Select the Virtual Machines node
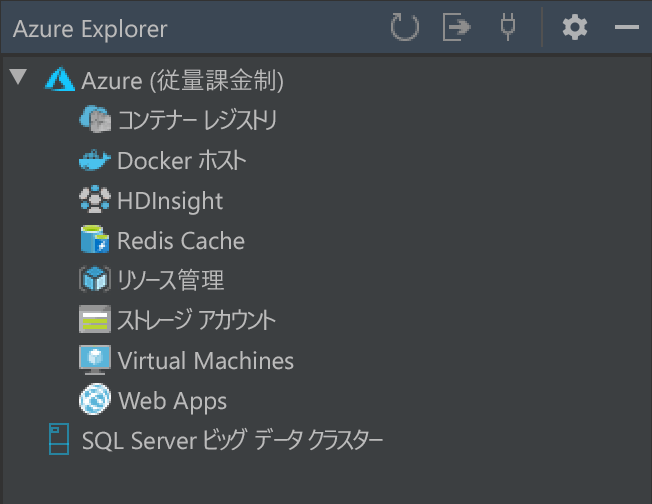This screenshot has width=652, height=504. (206, 361)
